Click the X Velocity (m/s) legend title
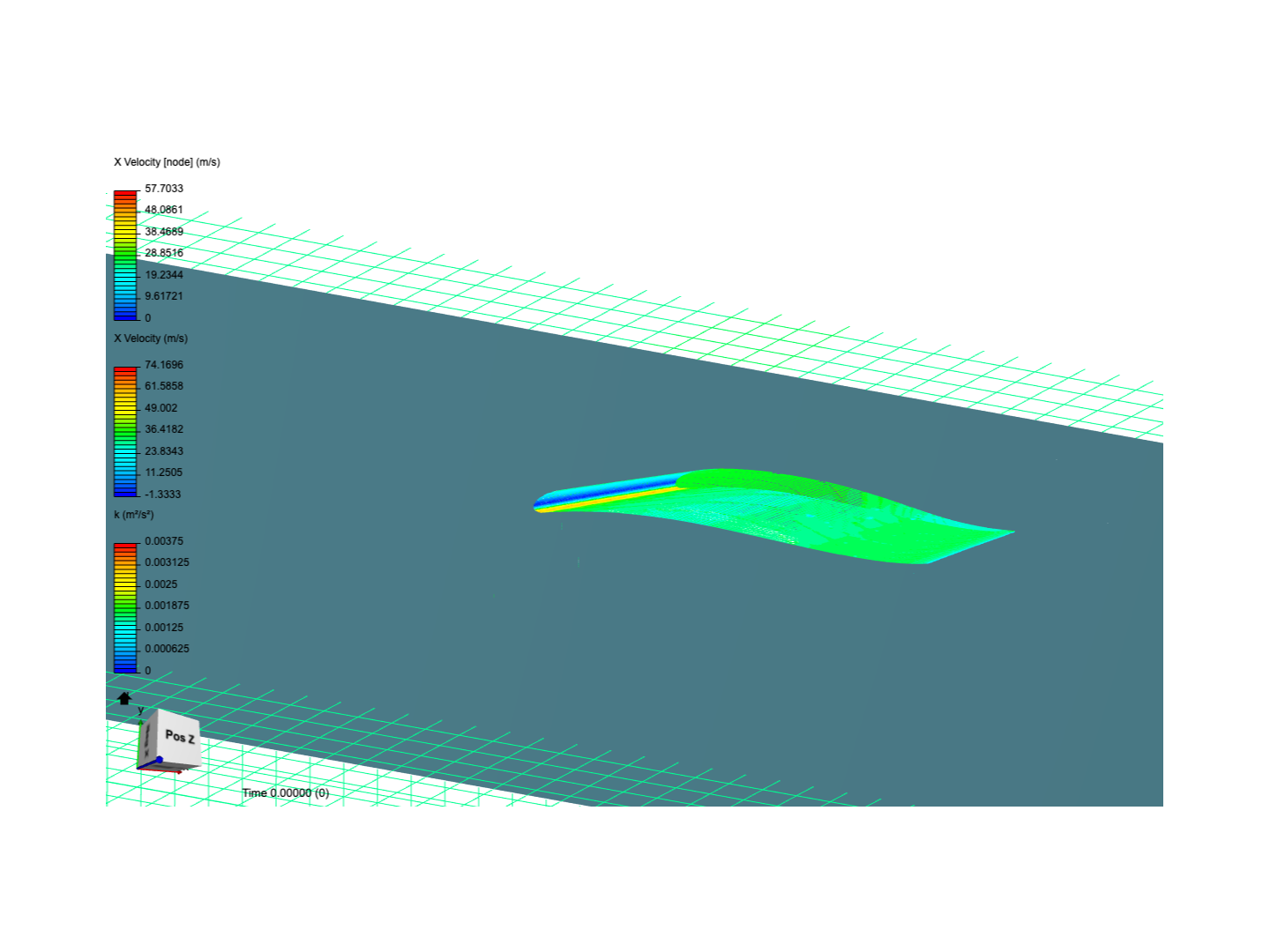The width and height of the screenshot is (1270, 952). [x=151, y=338]
